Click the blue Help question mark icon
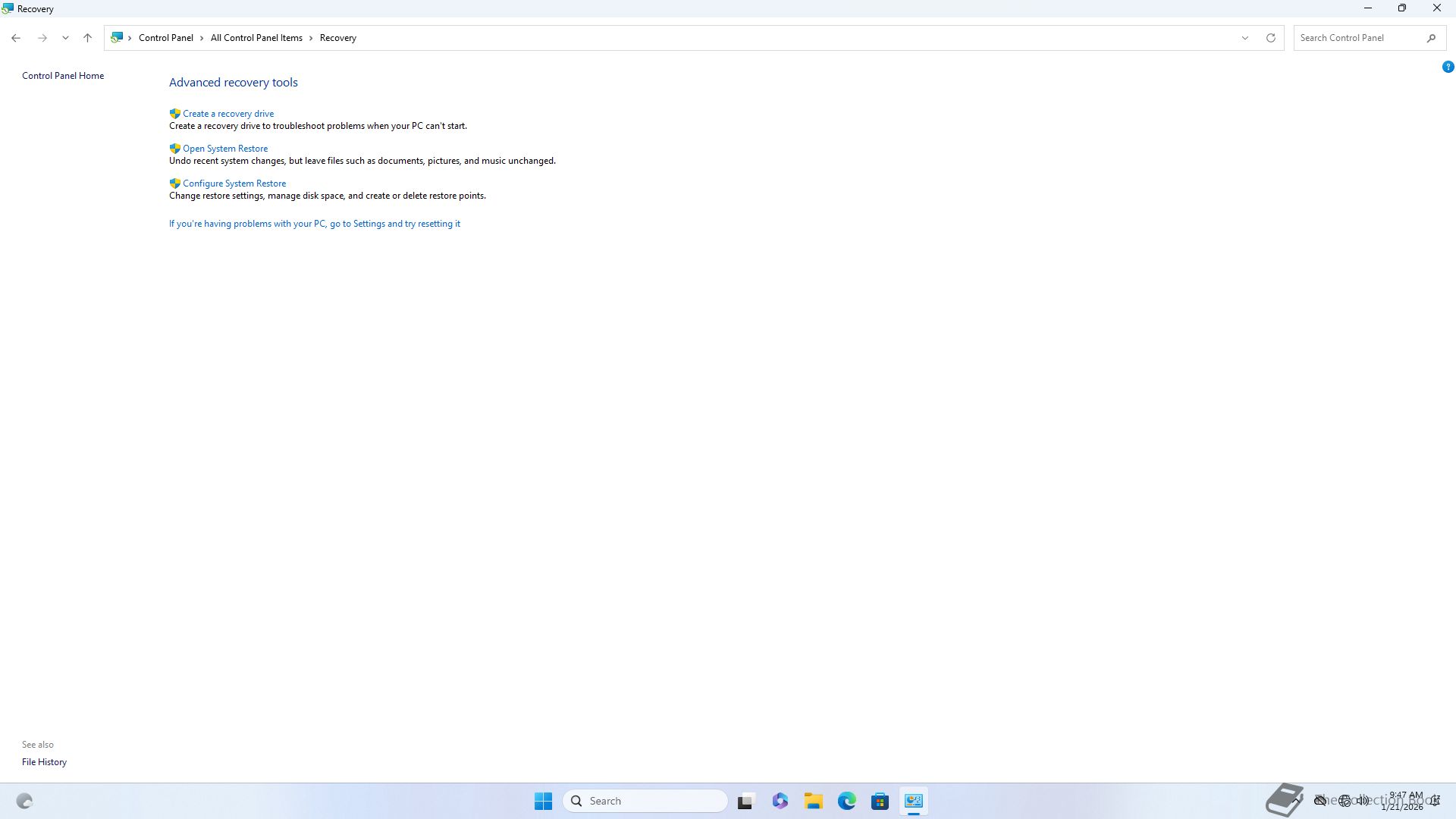This screenshot has width=1456, height=819. [x=1448, y=67]
